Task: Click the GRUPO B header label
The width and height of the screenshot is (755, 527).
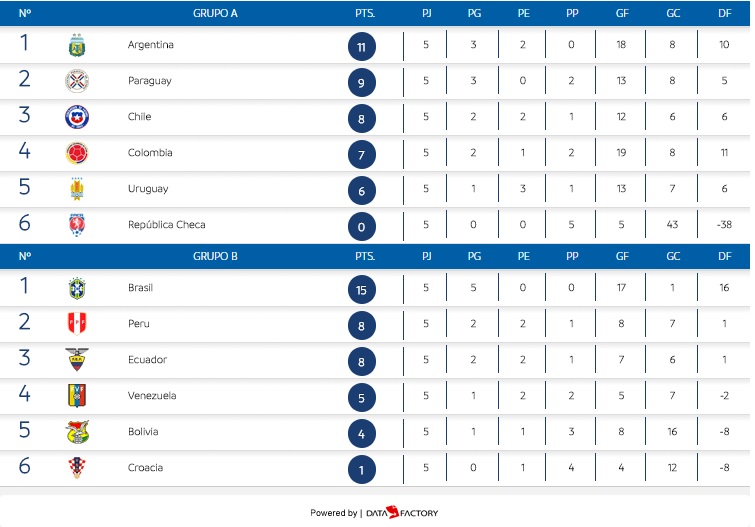Action: (215, 256)
